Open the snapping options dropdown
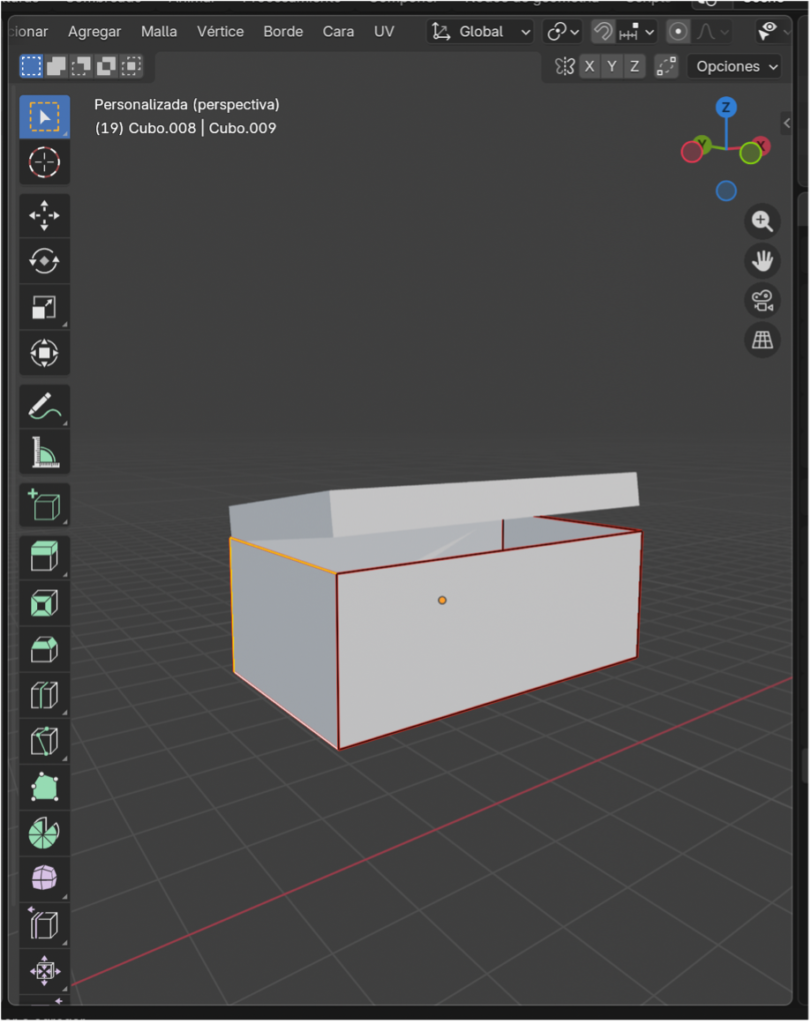The width and height of the screenshot is (811, 1024). click(637, 32)
